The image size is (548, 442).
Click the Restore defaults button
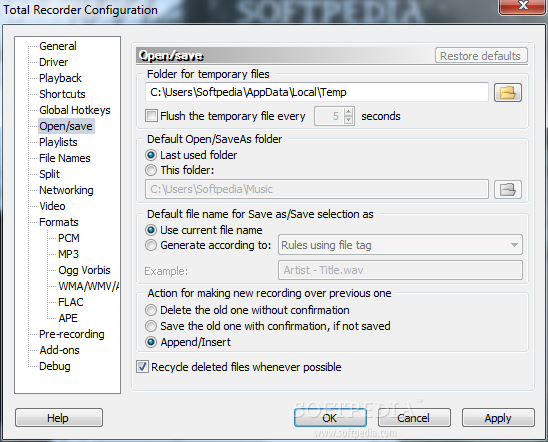tap(481, 56)
